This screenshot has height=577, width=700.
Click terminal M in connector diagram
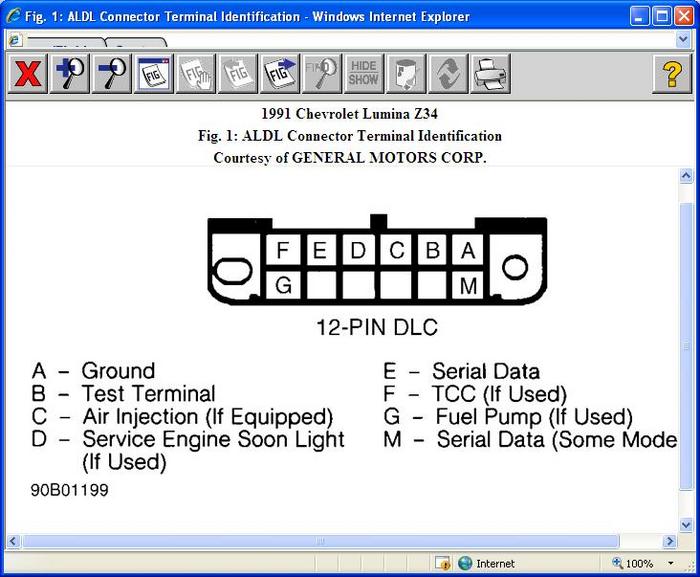click(468, 285)
